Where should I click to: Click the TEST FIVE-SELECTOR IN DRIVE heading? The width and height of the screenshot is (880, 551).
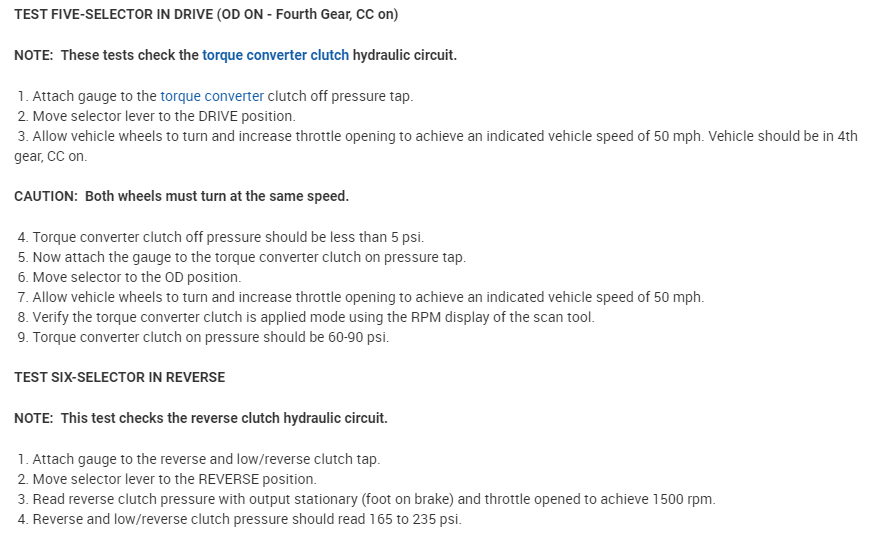coord(206,15)
